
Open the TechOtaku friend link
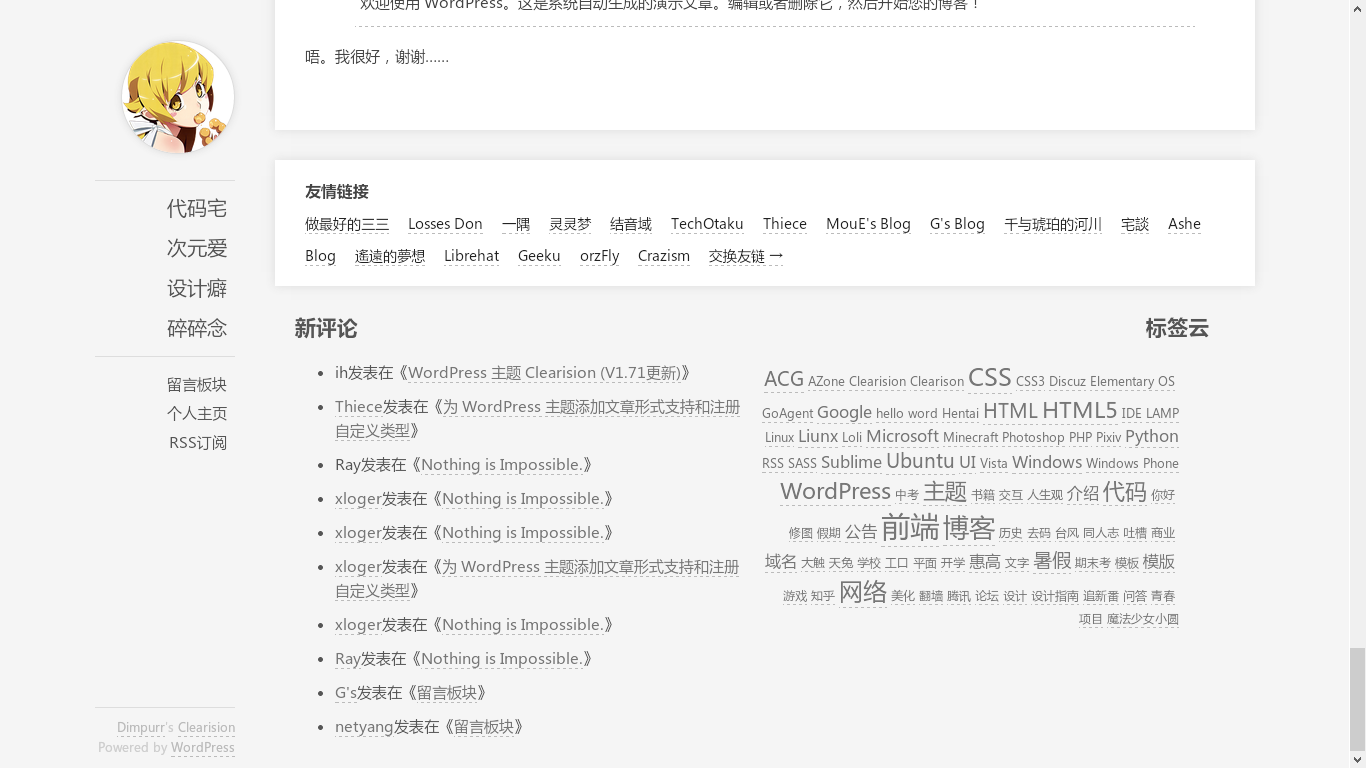(706, 224)
